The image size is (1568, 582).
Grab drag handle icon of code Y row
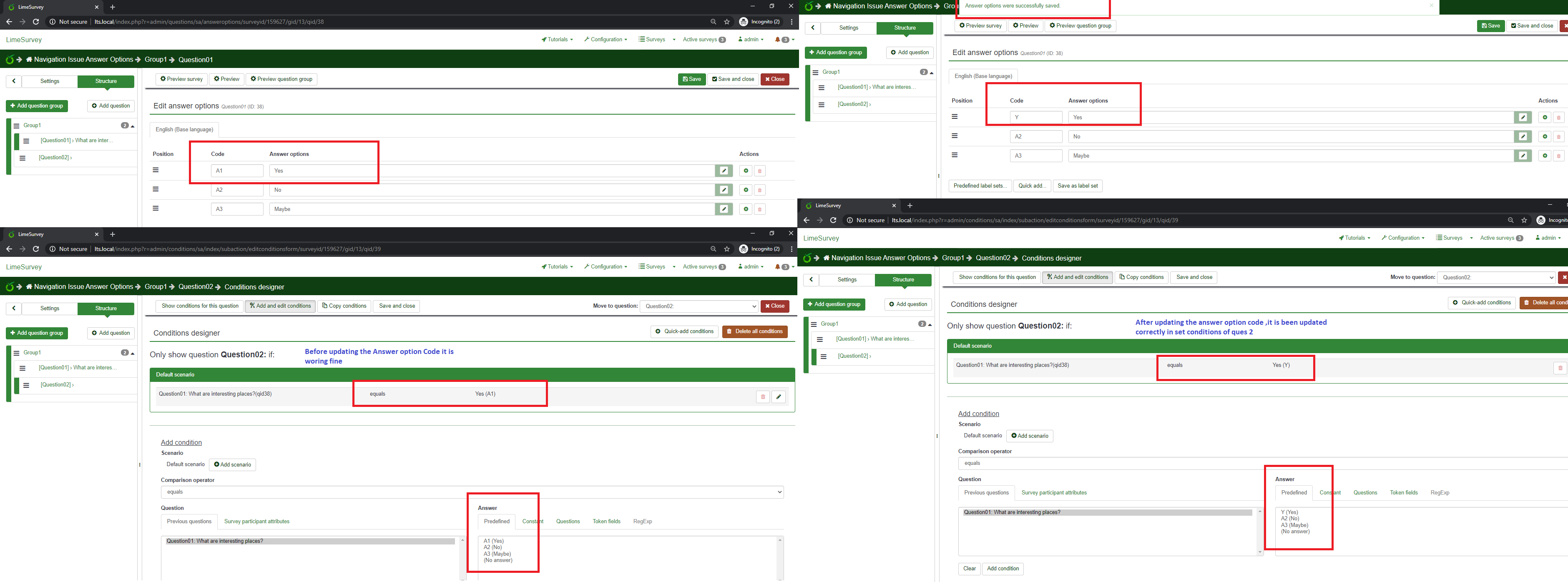(954, 117)
